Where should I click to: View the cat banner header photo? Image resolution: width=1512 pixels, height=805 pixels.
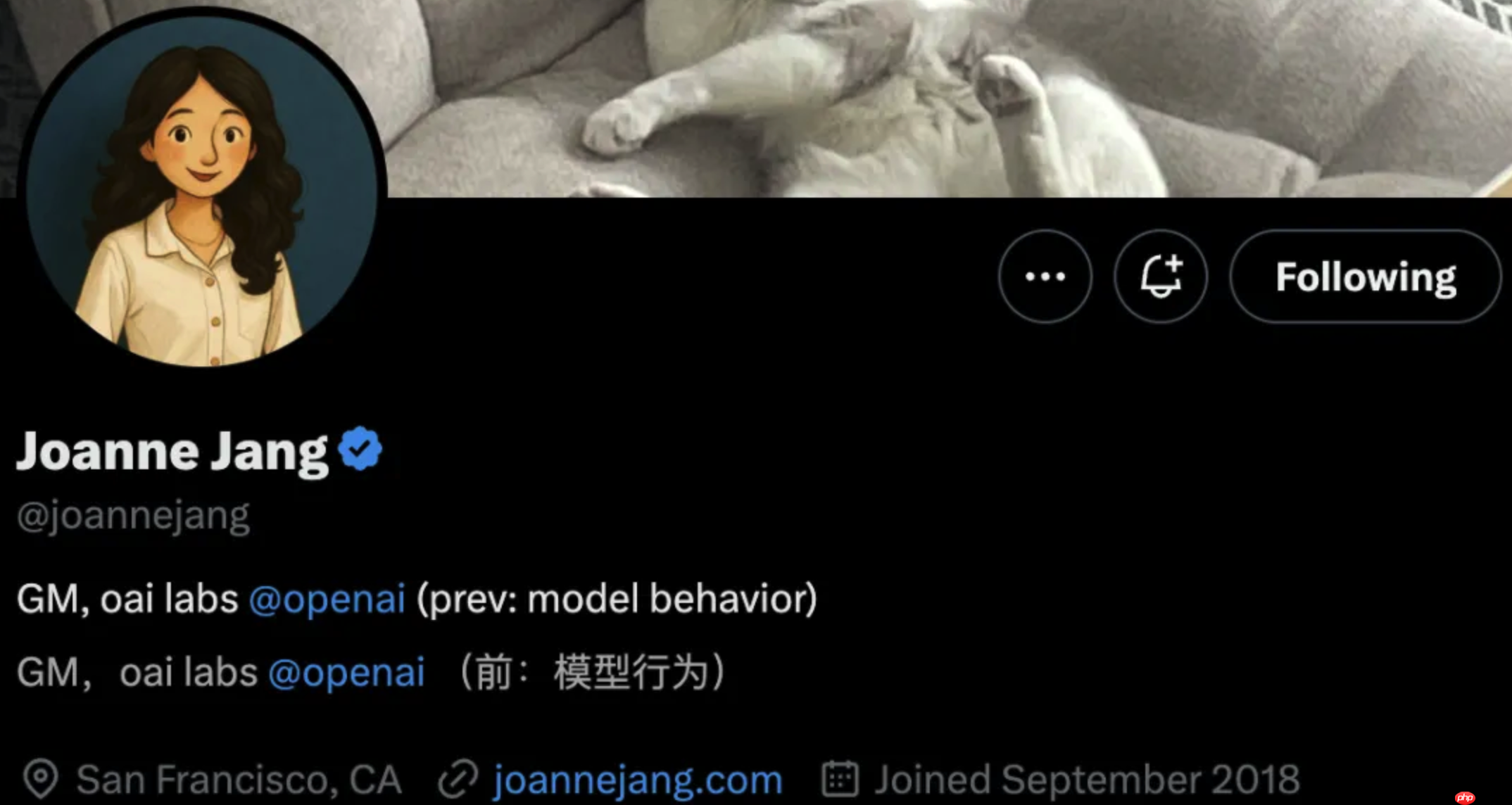point(943,99)
